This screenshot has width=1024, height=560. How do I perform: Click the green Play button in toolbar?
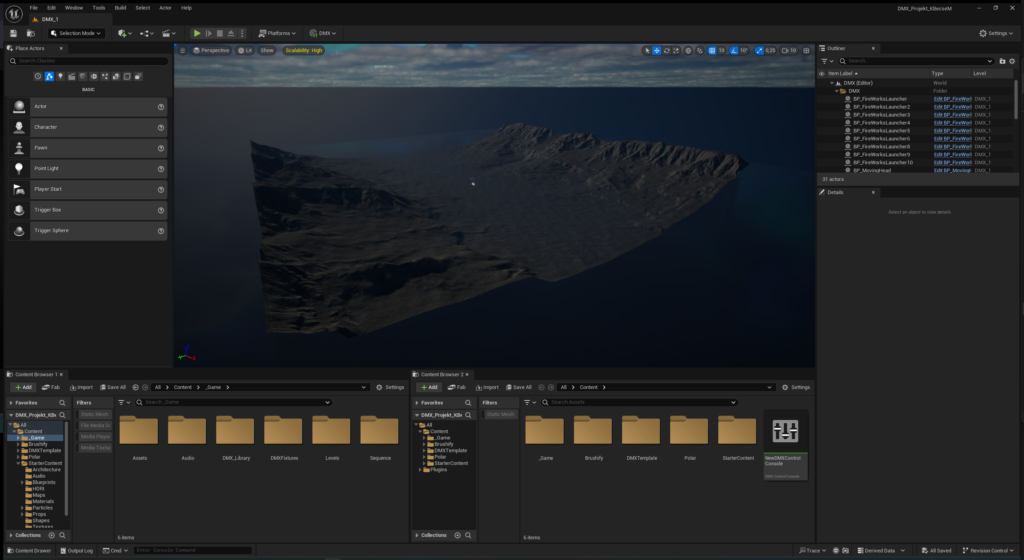pyautogui.click(x=197, y=33)
